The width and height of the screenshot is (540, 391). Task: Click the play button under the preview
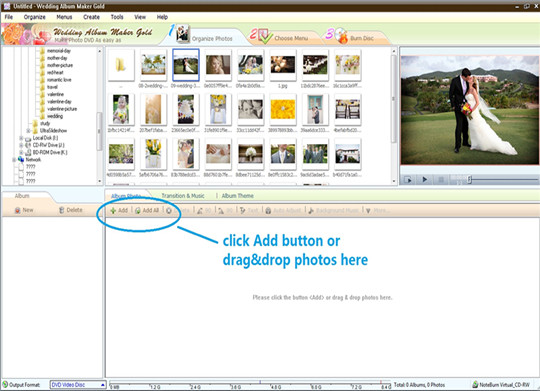425,179
